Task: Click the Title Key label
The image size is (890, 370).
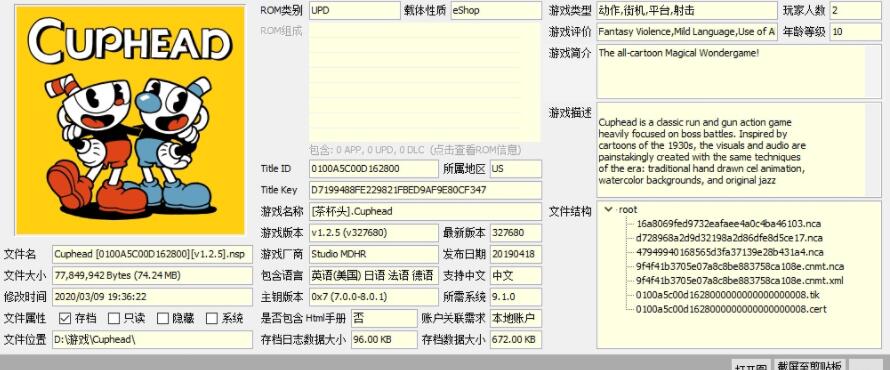Action: tap(279, 190)
